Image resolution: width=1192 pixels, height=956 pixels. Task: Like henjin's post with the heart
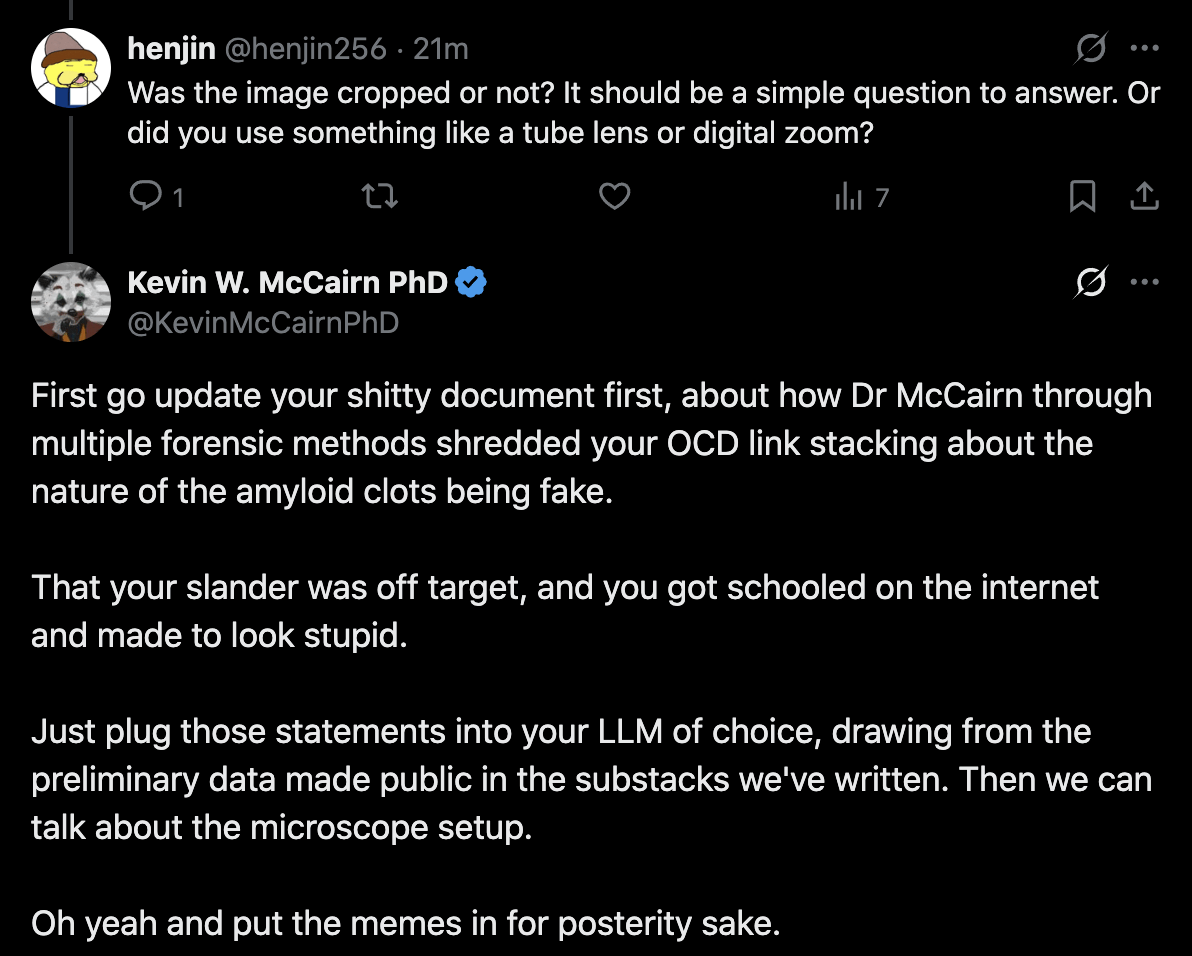click(x=614, y=197)
